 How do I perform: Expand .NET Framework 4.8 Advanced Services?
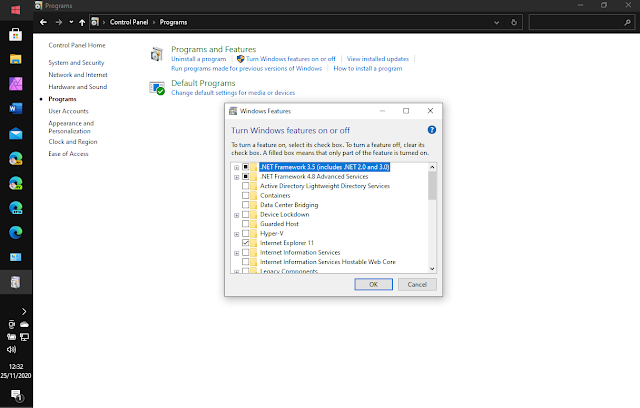tap(236, 177)
